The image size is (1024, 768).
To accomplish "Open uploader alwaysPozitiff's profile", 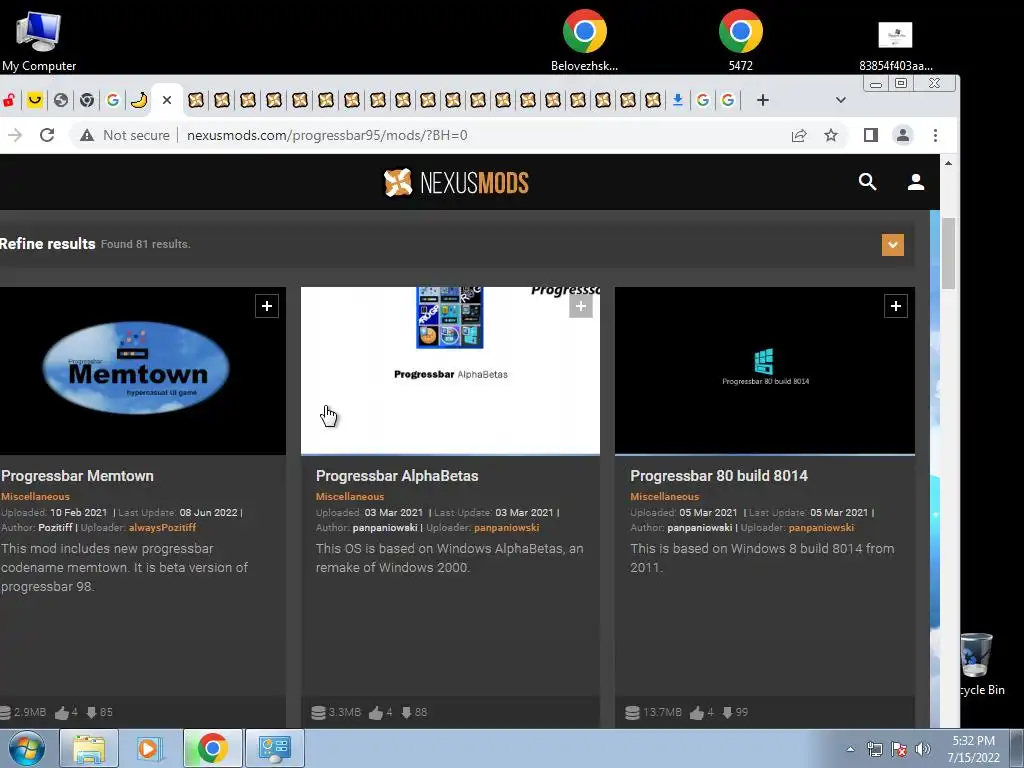I will click(162, 527).
